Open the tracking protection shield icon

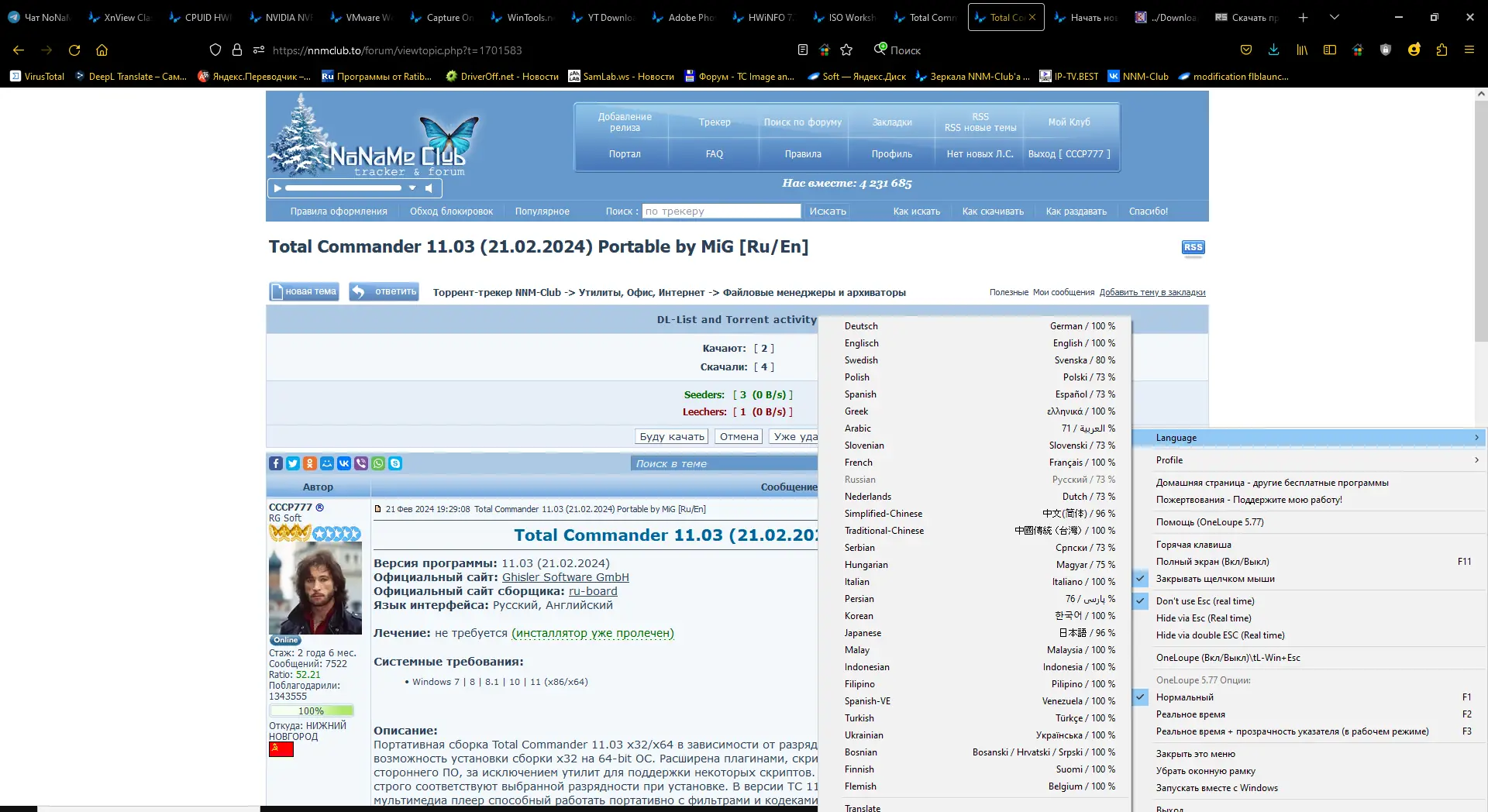point(215,50)
